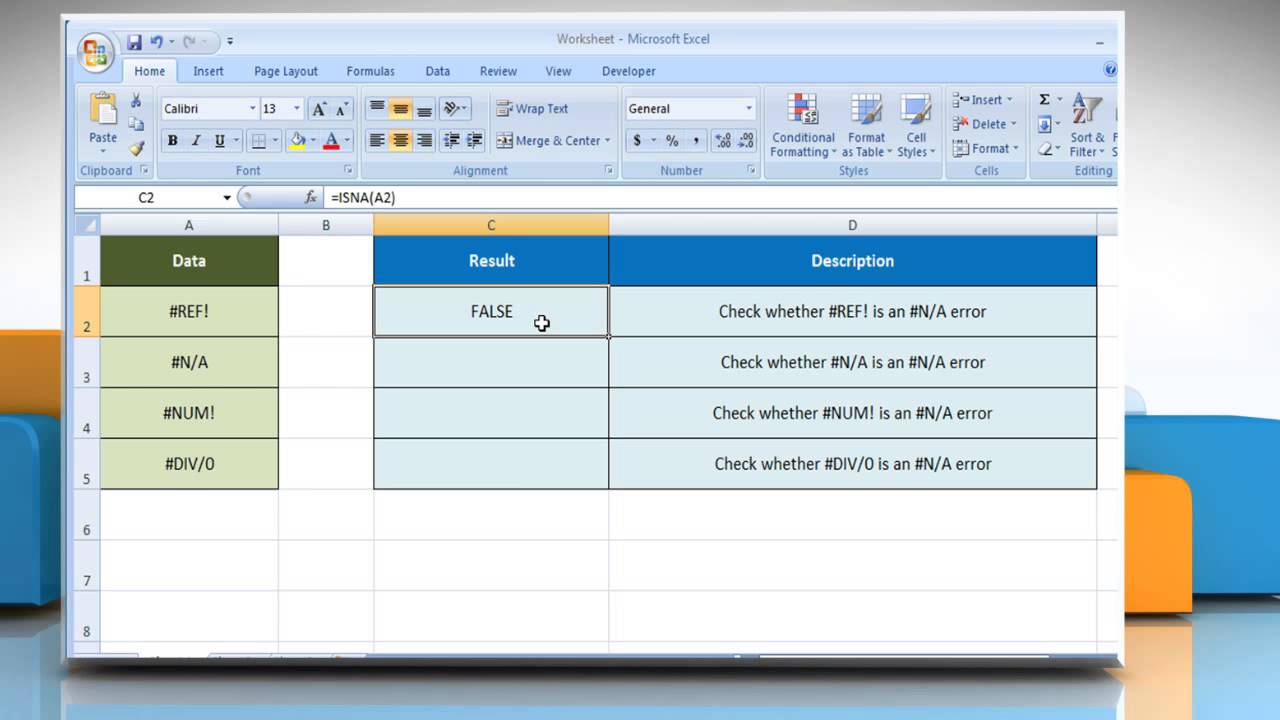Toggle Top Align
The width and height of the screenshot is (1280, 720).
(x=377, y=109)
